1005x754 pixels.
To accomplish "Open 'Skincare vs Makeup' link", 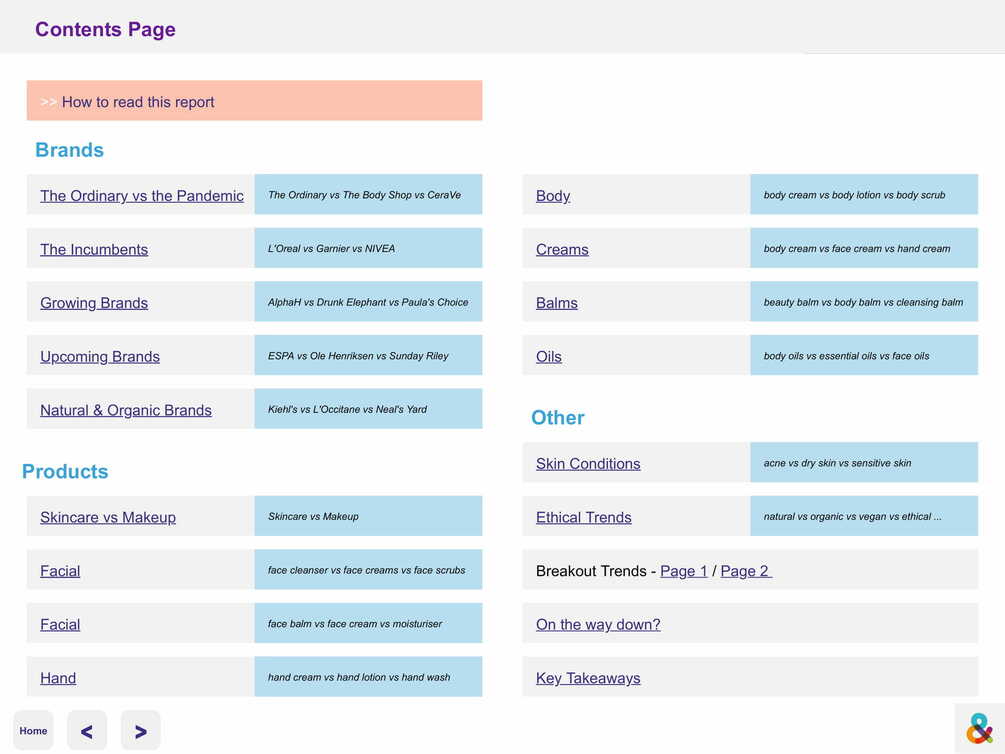I will [x=108, y=517].
